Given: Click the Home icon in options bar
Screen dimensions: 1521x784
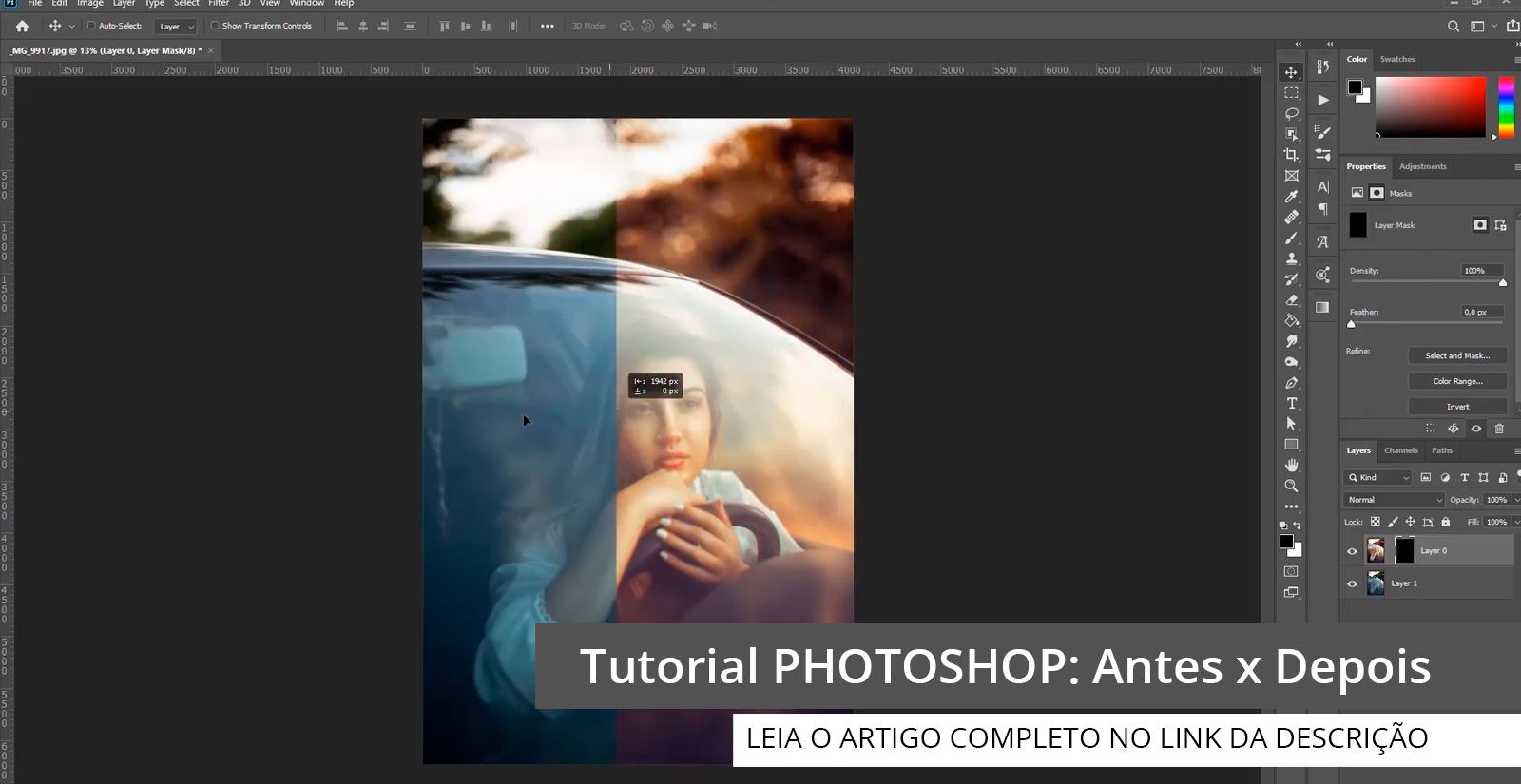Looking at the screenshot, I should point(22,26).
